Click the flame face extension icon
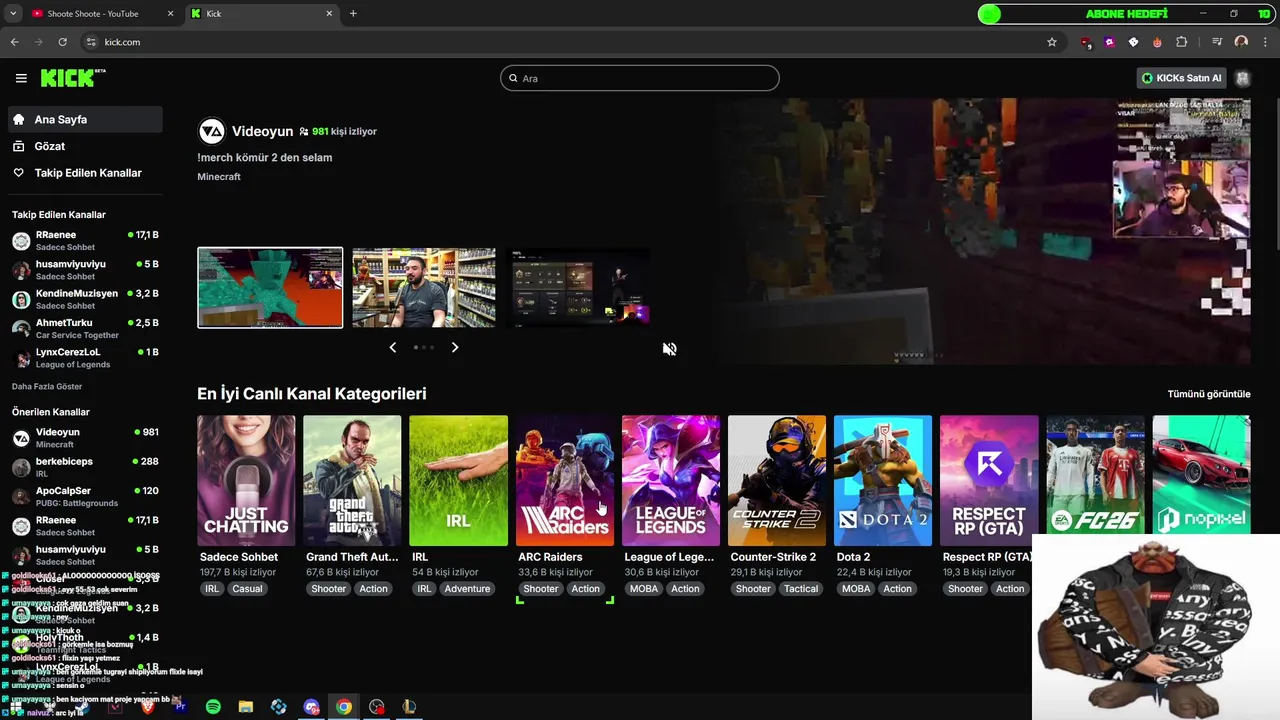 pyautogui.click(x=1158, y=42)
